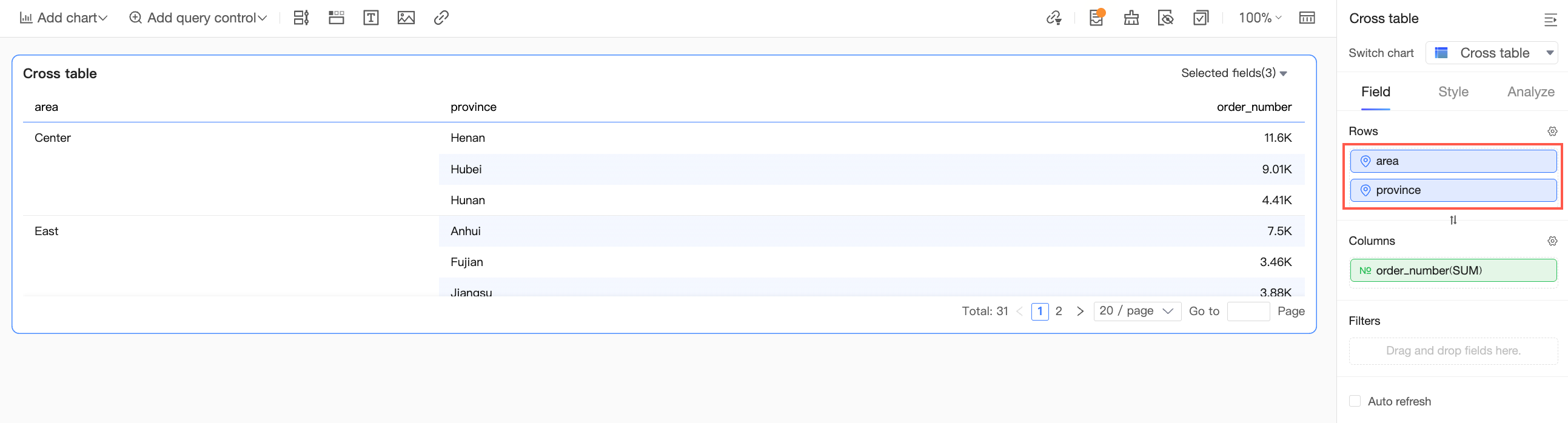1568x423 pixels.
Task: Open the Add chart dropdown
Action: (64, 18)
